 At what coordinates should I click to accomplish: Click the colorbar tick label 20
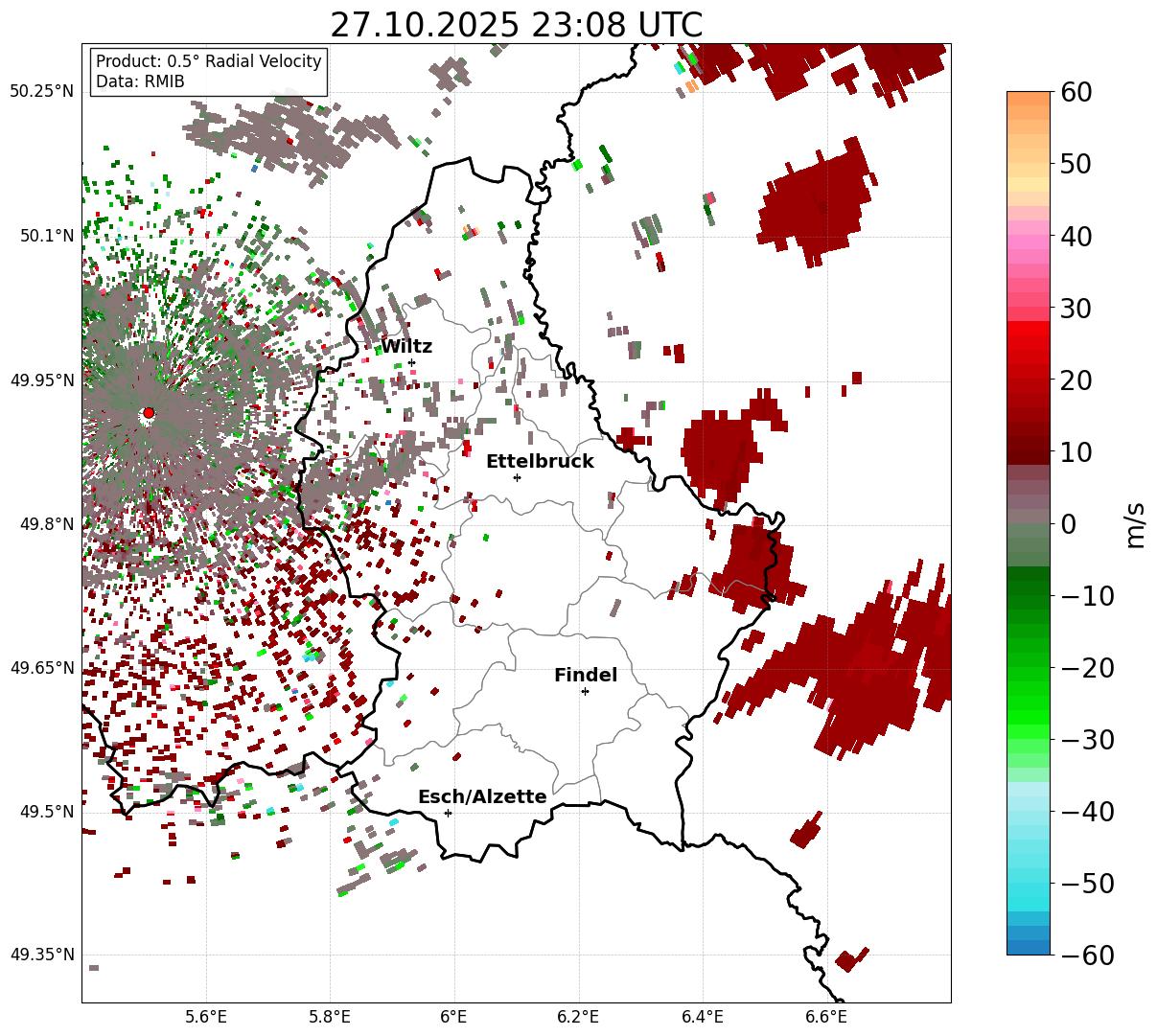(x=1076, y=380)
